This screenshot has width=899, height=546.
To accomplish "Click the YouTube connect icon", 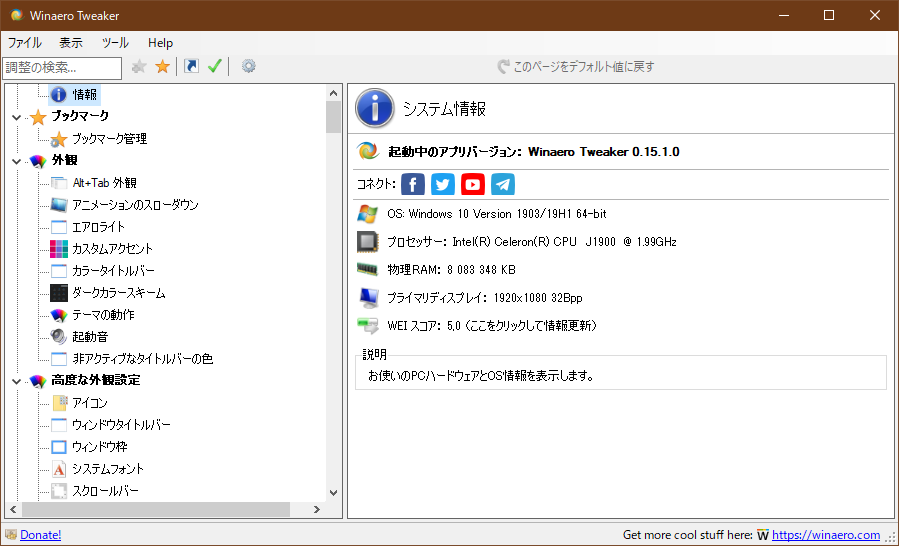I will coord(473,184).
